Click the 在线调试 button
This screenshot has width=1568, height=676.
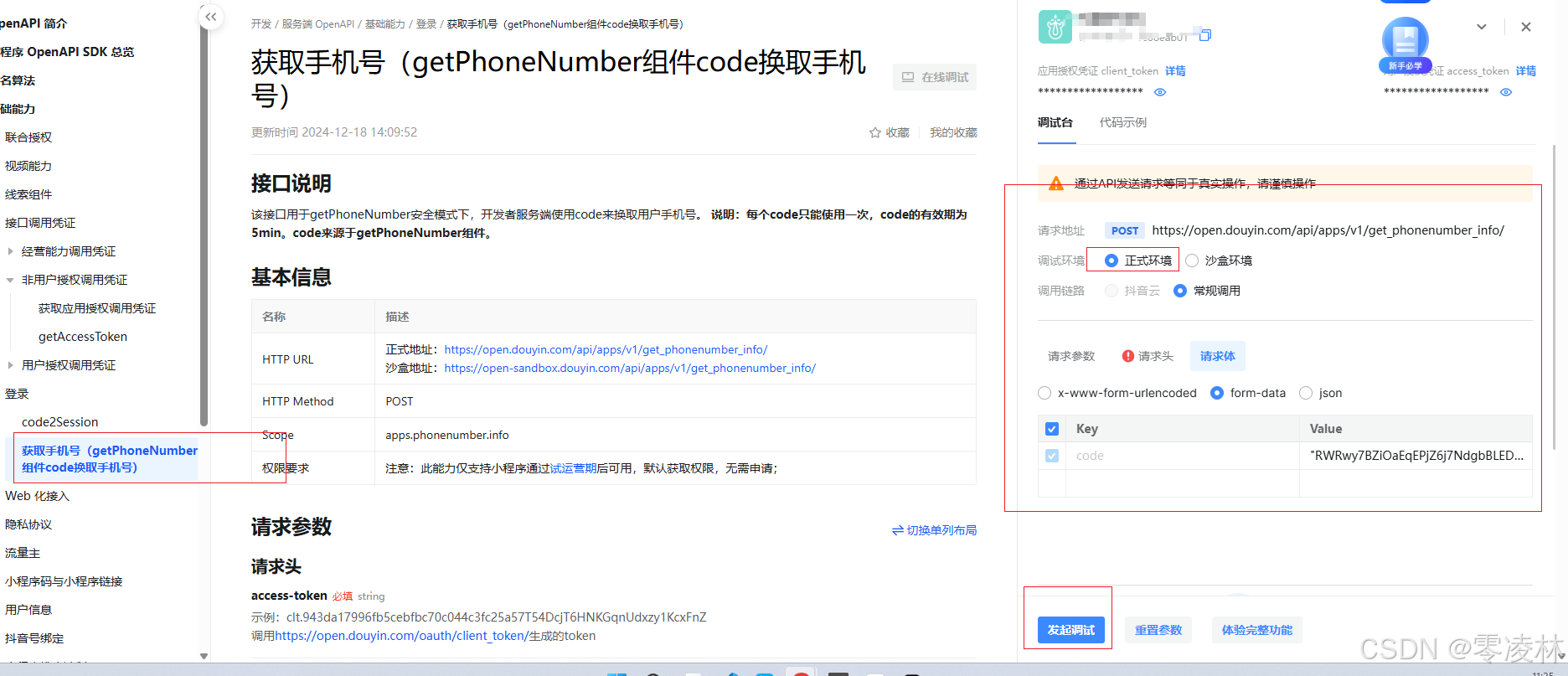[x=935, y=77]
